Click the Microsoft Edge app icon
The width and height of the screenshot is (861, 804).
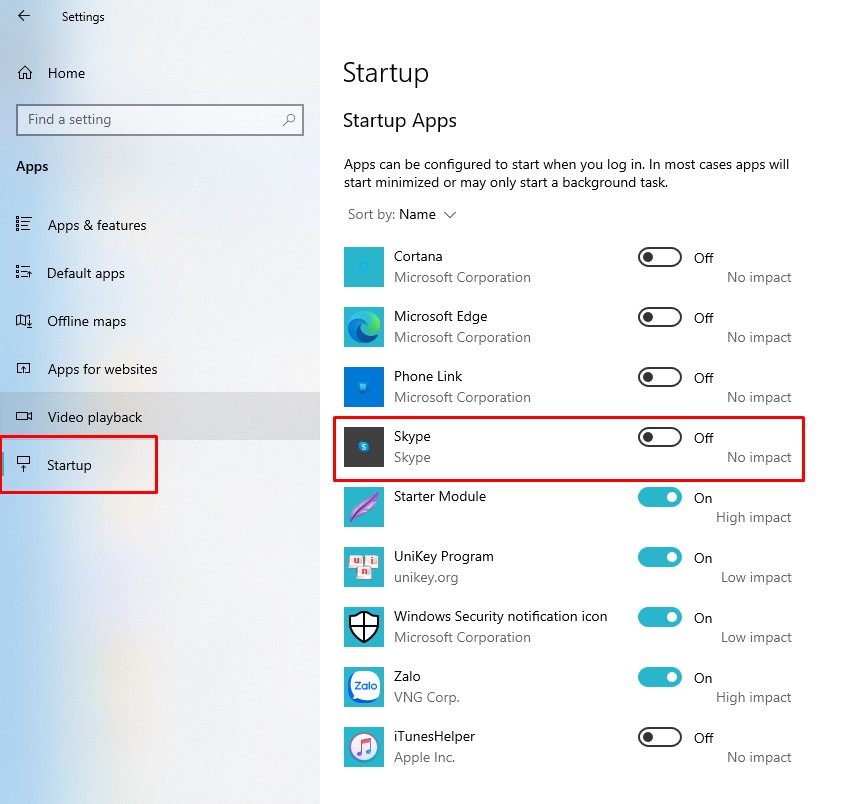[363, 327]
